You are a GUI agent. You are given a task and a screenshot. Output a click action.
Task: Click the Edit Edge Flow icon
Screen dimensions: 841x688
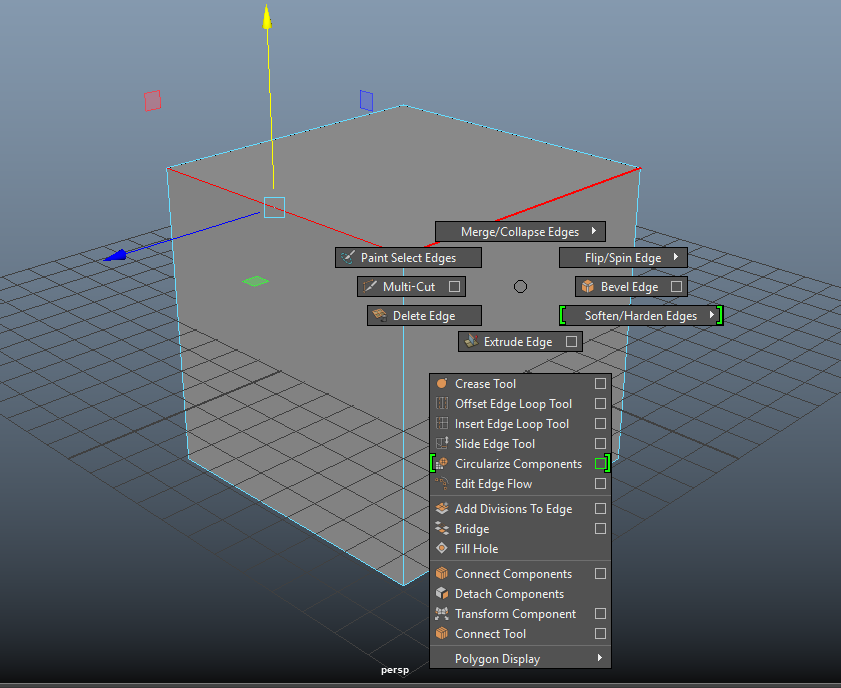442,483
